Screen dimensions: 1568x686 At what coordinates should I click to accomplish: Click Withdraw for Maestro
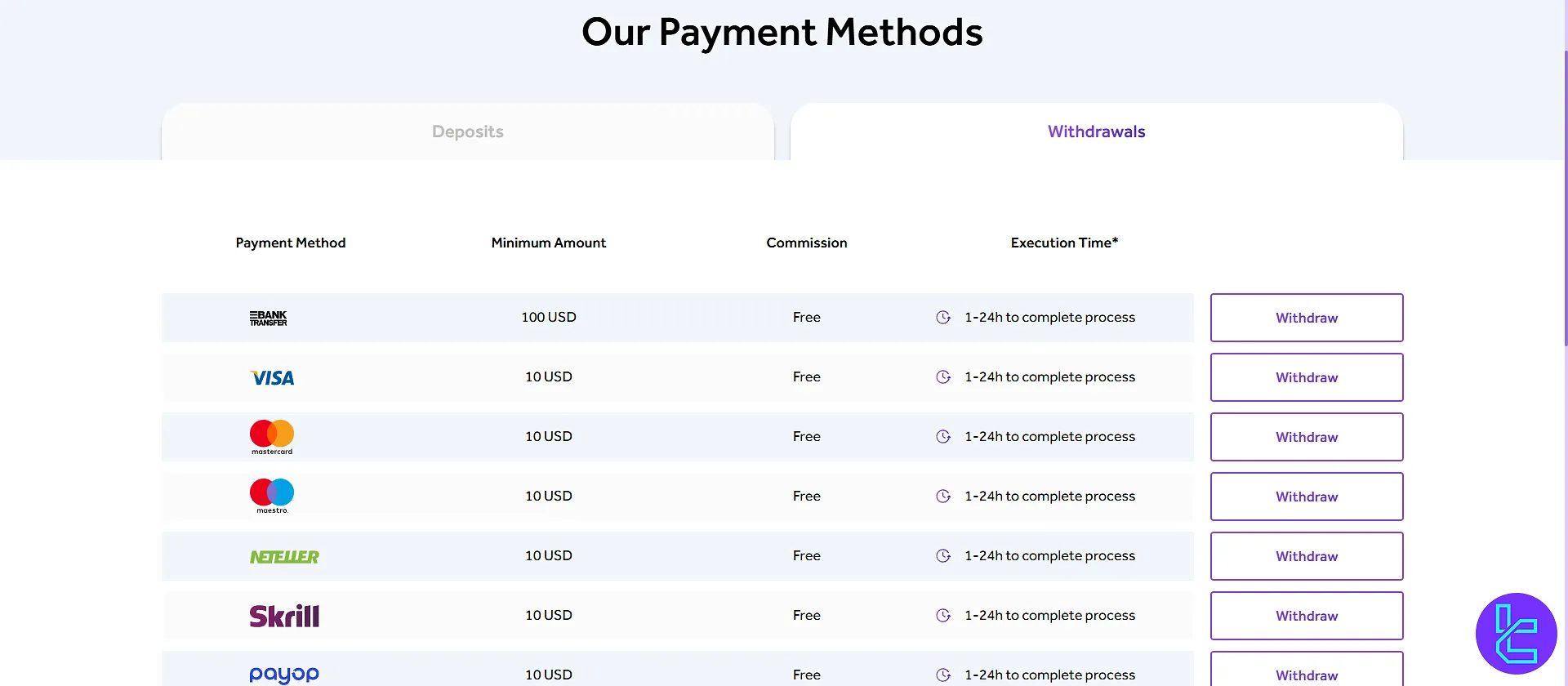(x=1307, y=497)
